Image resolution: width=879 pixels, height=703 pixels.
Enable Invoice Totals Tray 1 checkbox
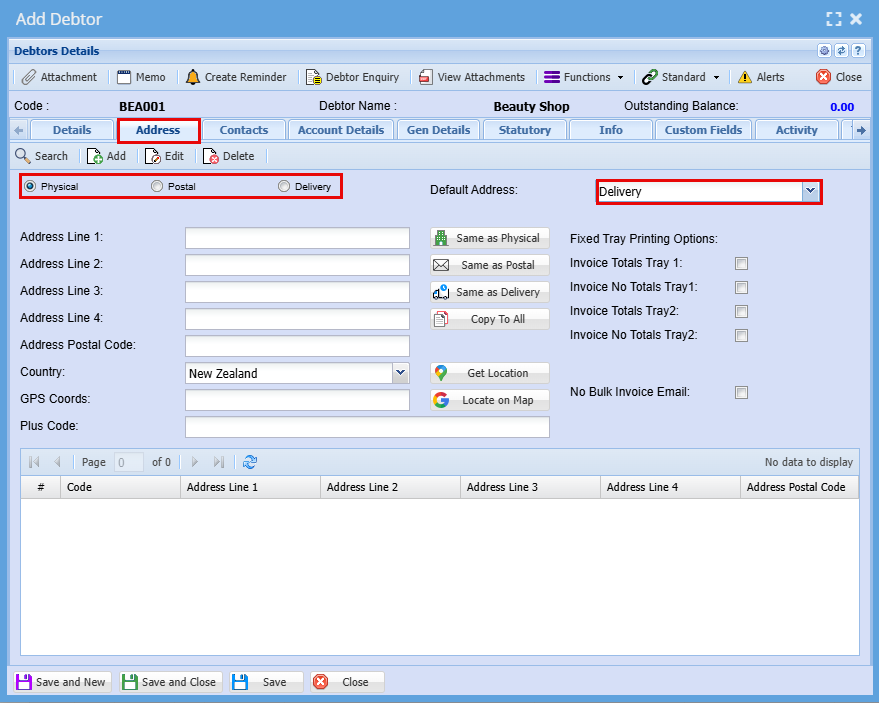coord(741,264)
